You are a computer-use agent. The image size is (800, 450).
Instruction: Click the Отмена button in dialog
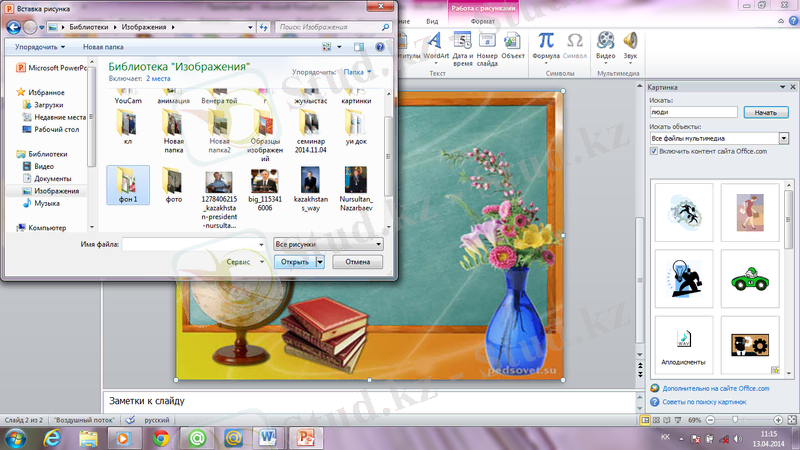click(357, 262)
